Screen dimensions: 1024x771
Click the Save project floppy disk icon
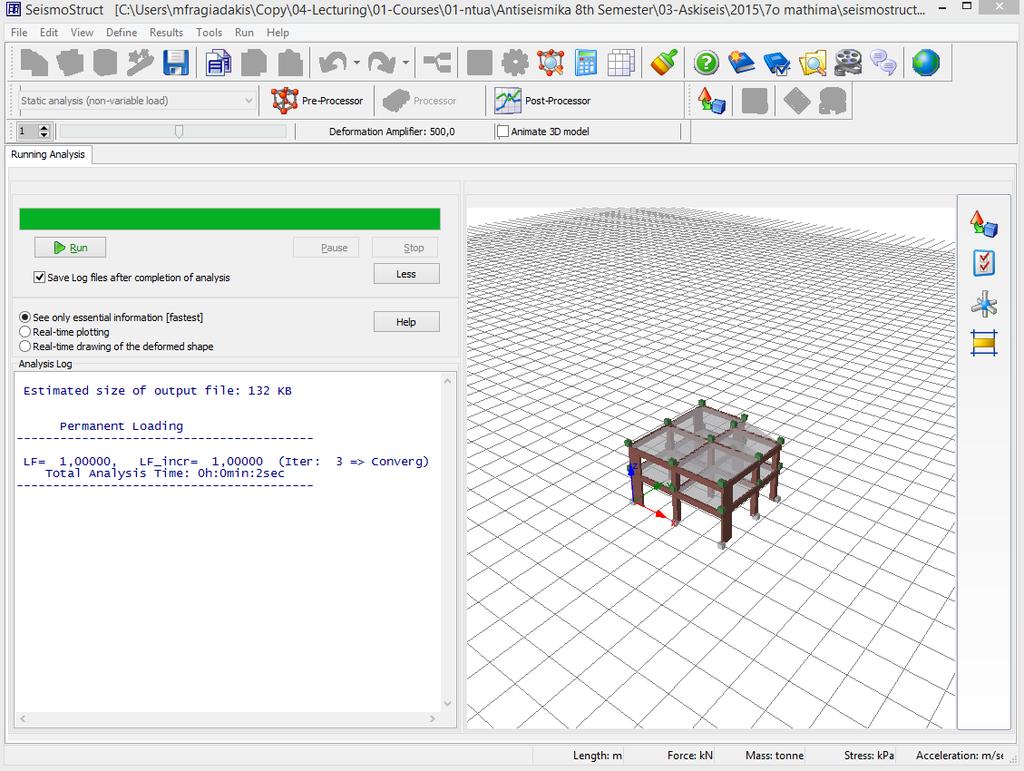point(176,63)
